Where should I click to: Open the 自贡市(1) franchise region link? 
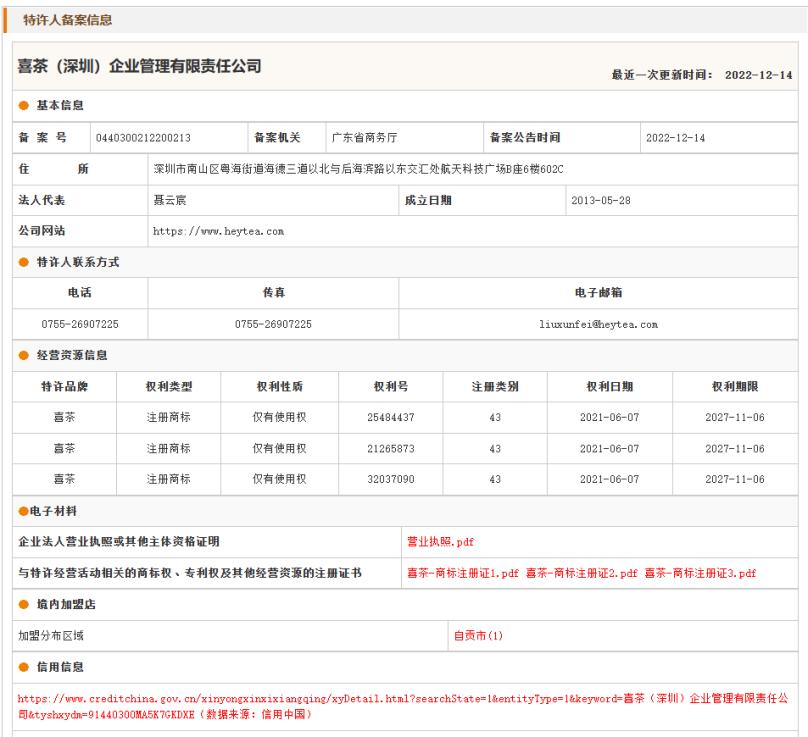[x=478, y=635]
